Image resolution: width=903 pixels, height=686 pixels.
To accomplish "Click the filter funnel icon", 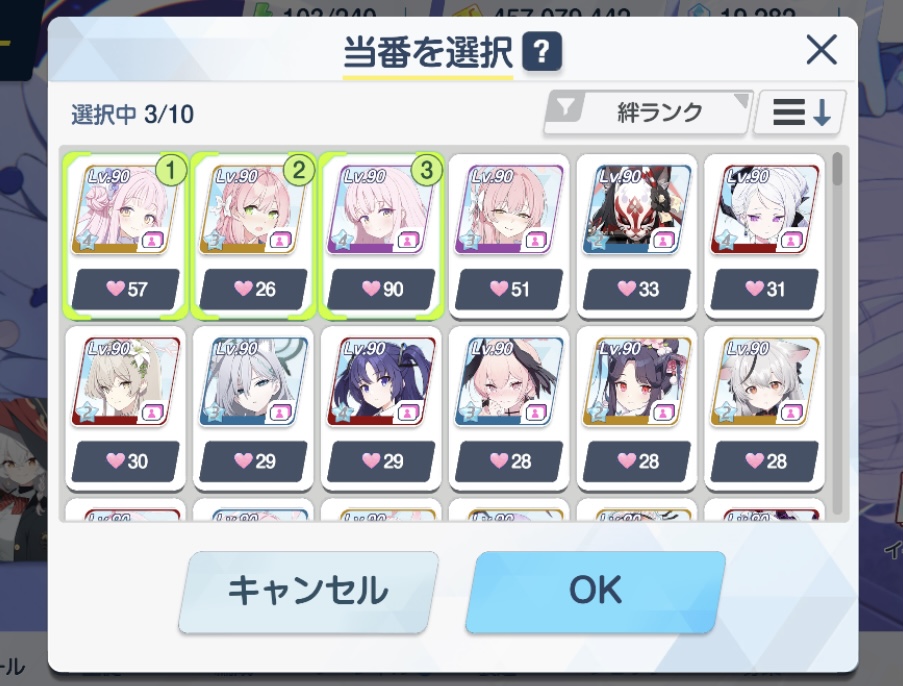I will click(x=566, y=108).
